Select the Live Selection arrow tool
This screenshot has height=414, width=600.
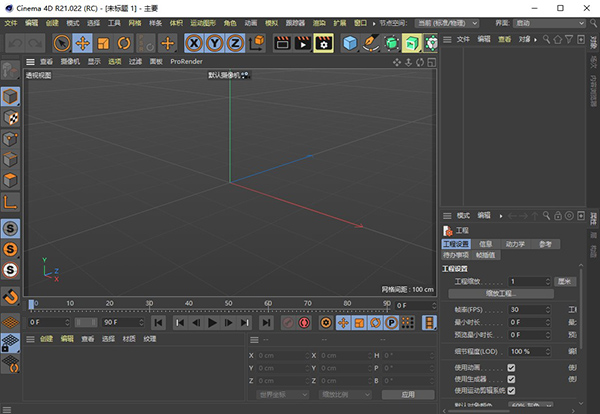62,43
